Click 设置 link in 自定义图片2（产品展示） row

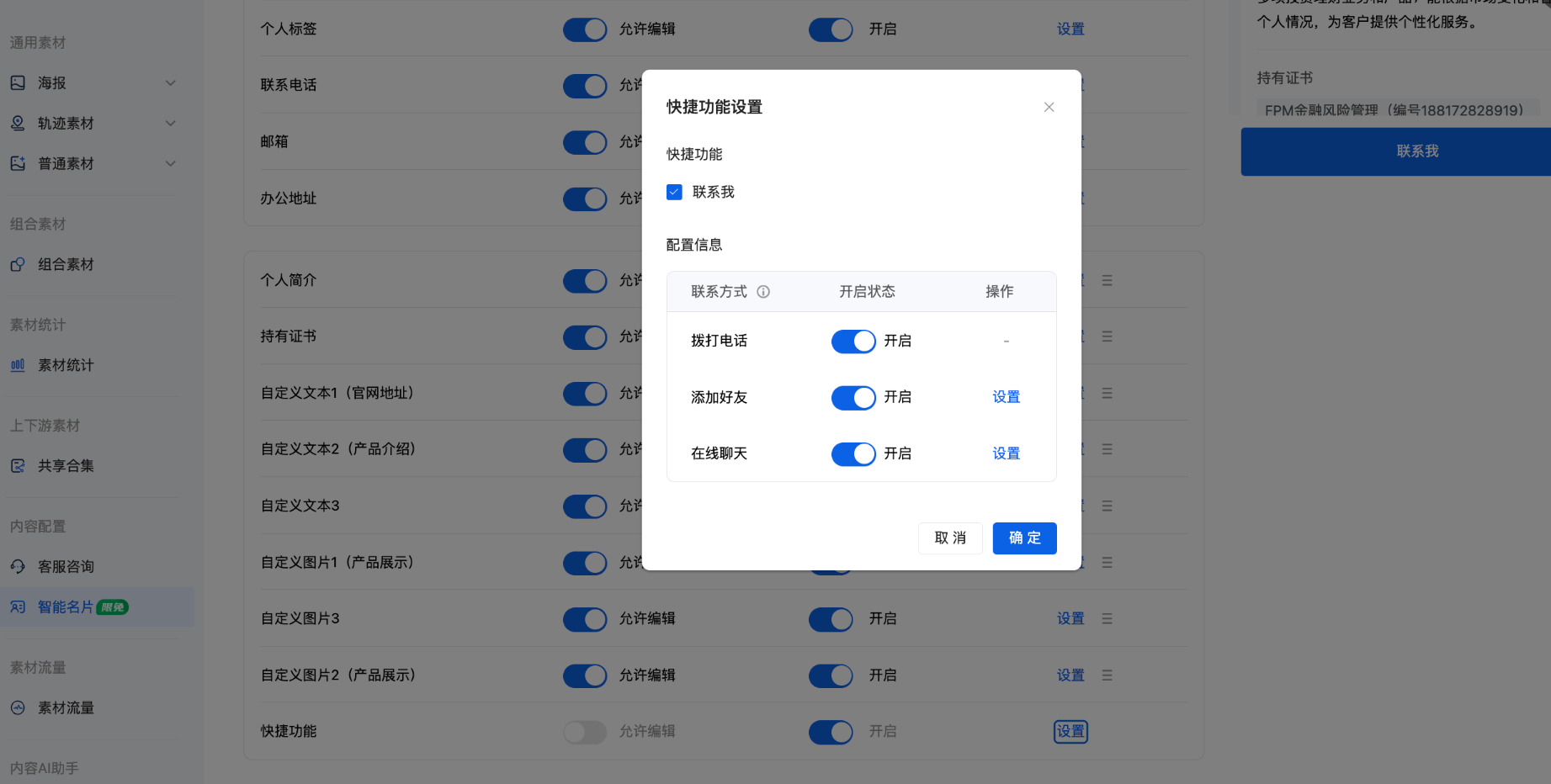click(1070, 675)
